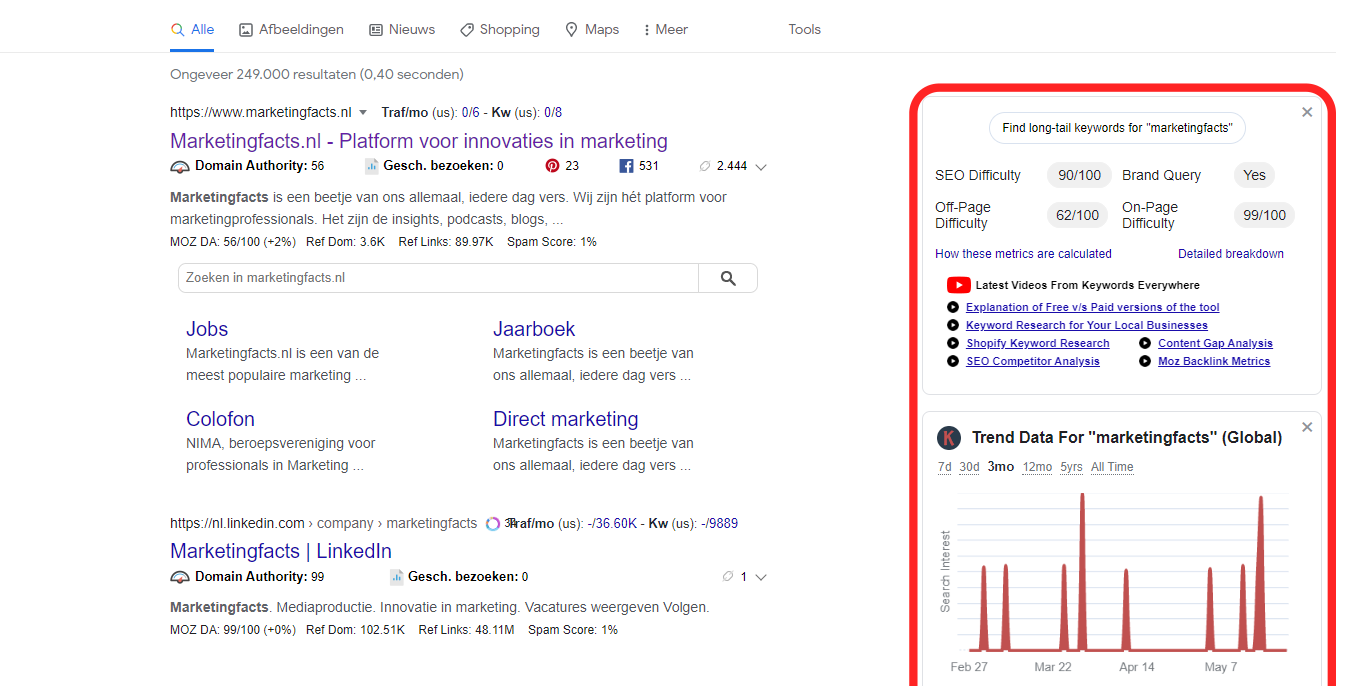The height and width of the screenshot is (686, 1372).
Task: Select the 12mo trend time range
Action: [x=1037, y=467]
